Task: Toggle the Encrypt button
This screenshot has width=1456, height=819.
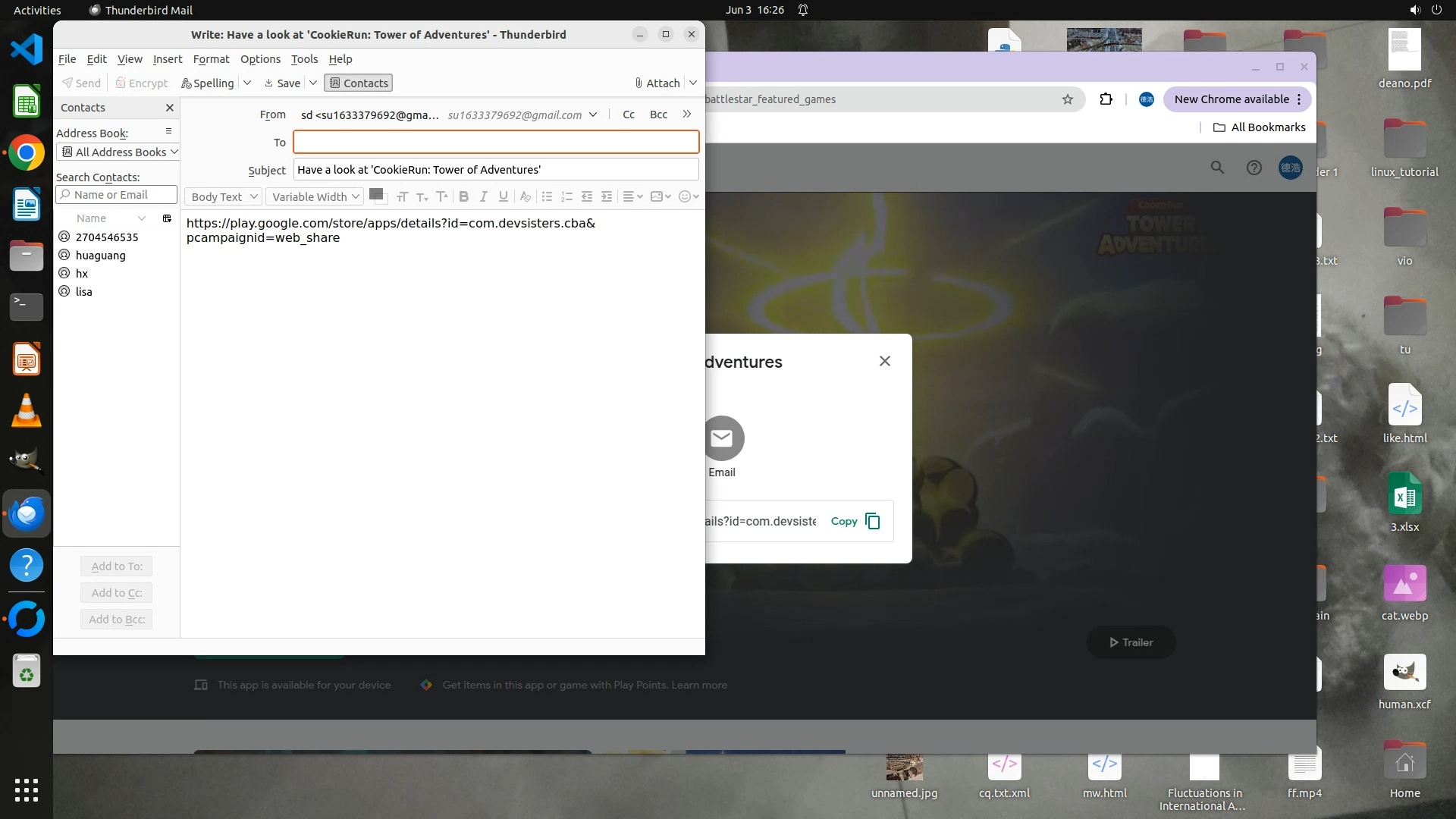Action: (x=142, y=83)
